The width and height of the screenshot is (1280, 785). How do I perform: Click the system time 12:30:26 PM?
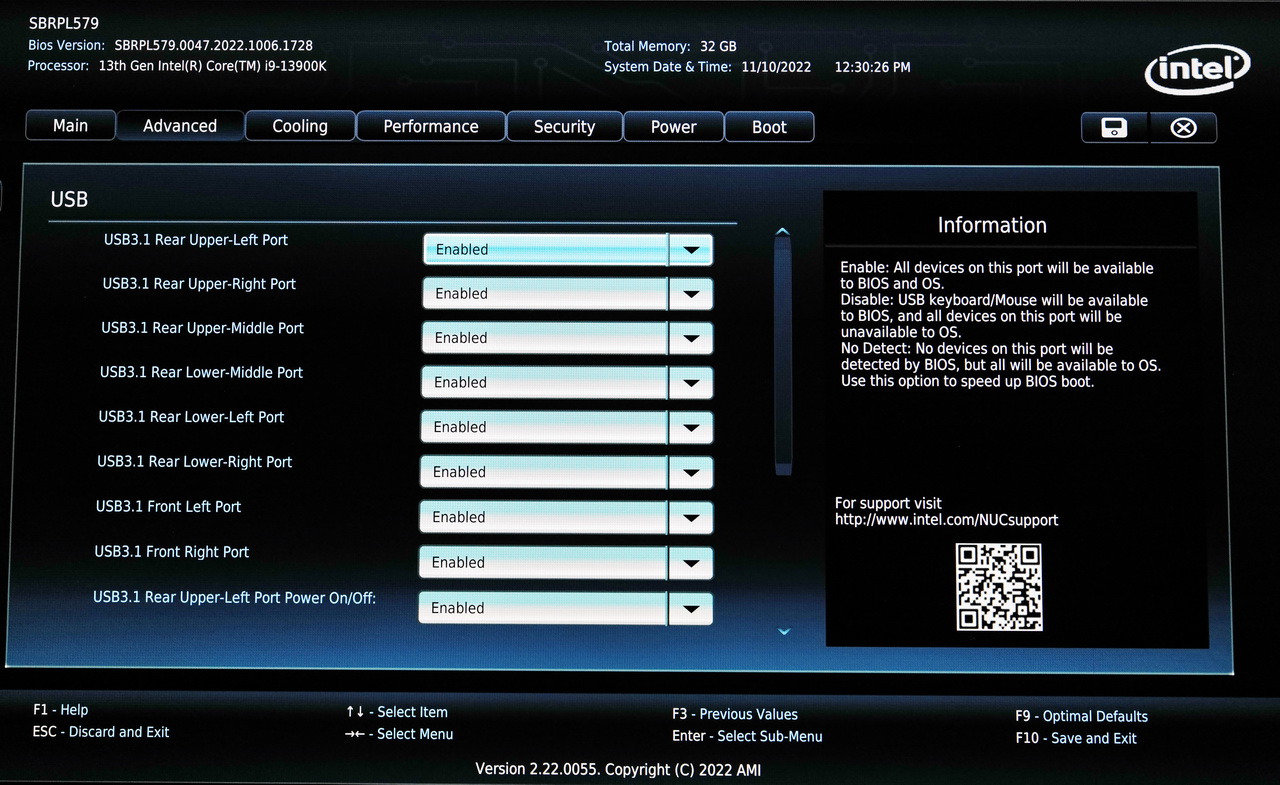pyautogui.click(x=873, y=67)
